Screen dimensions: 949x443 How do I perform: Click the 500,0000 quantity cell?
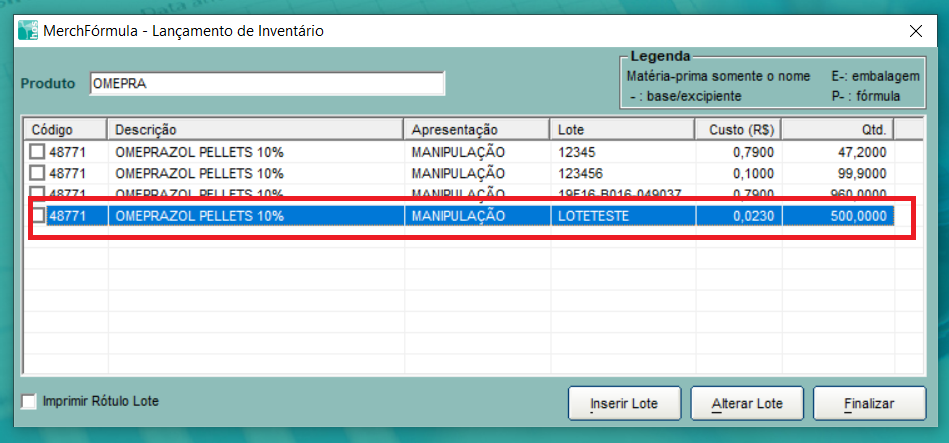pos(837,216)
